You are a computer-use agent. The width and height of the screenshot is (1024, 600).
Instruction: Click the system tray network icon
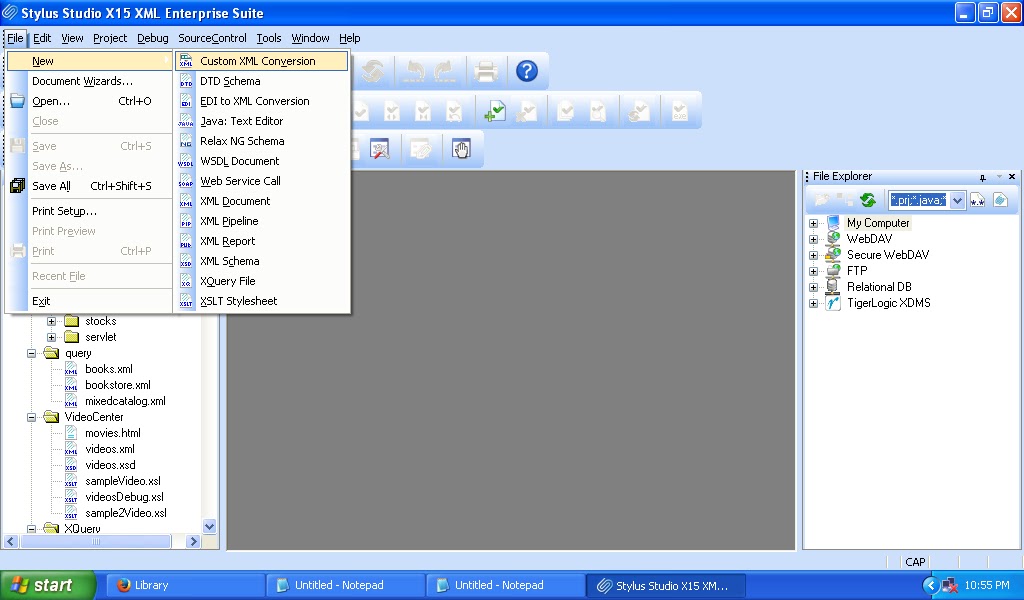tap(950, 585)
